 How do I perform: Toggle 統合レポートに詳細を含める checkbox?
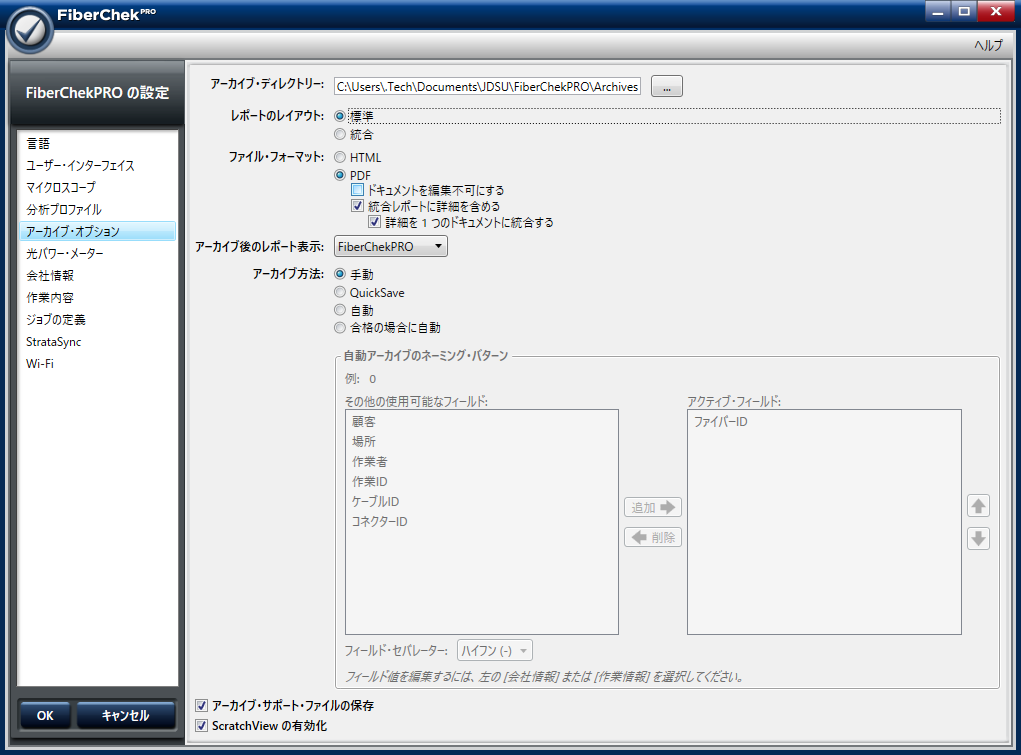[357, 206]
